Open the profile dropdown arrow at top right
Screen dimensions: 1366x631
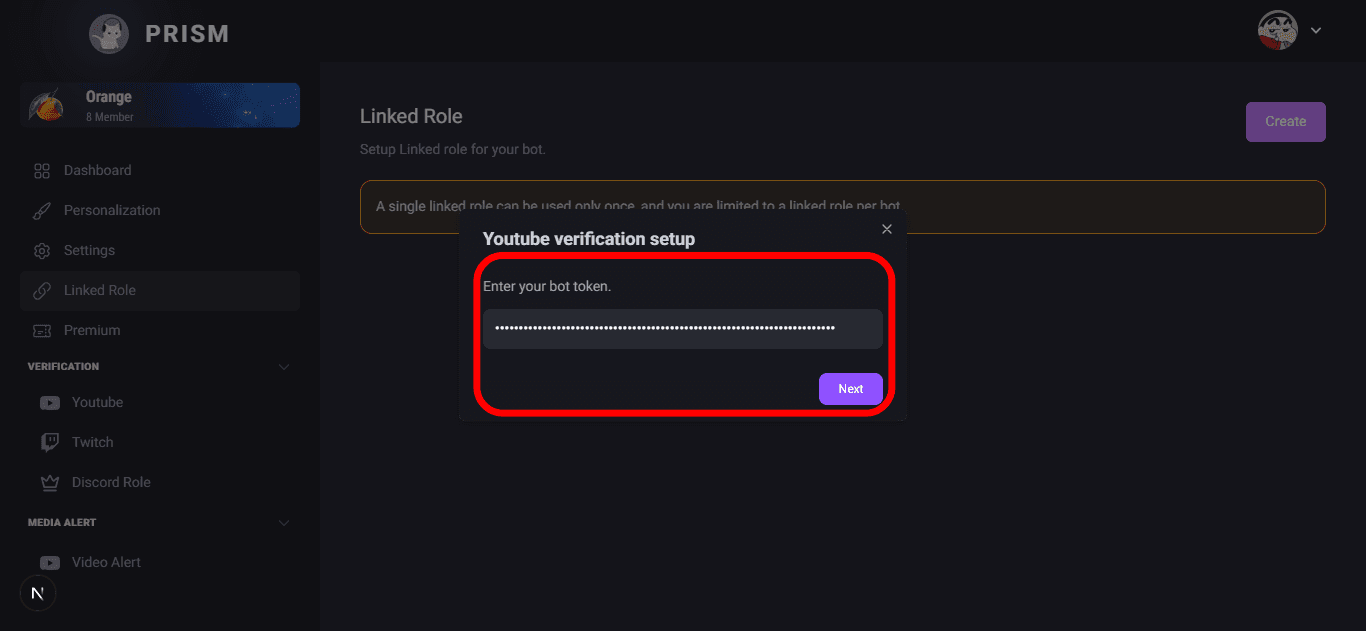(x=1316, y=30)
